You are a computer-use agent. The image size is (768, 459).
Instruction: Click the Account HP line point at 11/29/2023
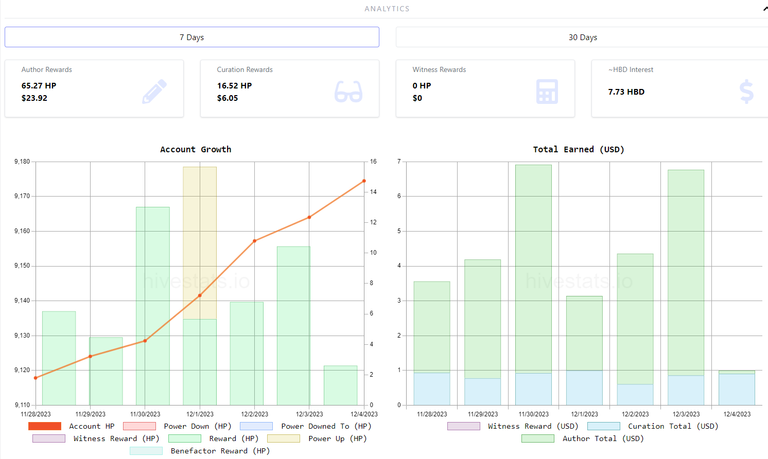click(90, 357)
